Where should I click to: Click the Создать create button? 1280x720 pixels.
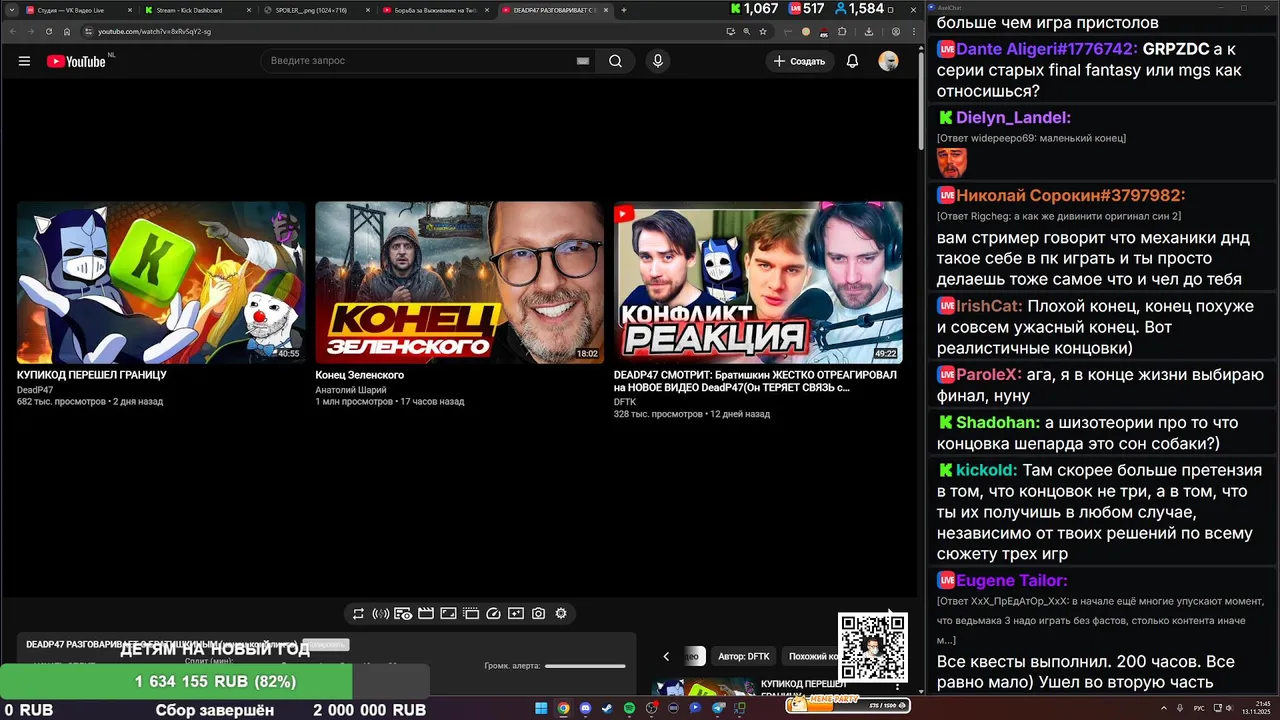pyautogui.click(x=799, y=61)
